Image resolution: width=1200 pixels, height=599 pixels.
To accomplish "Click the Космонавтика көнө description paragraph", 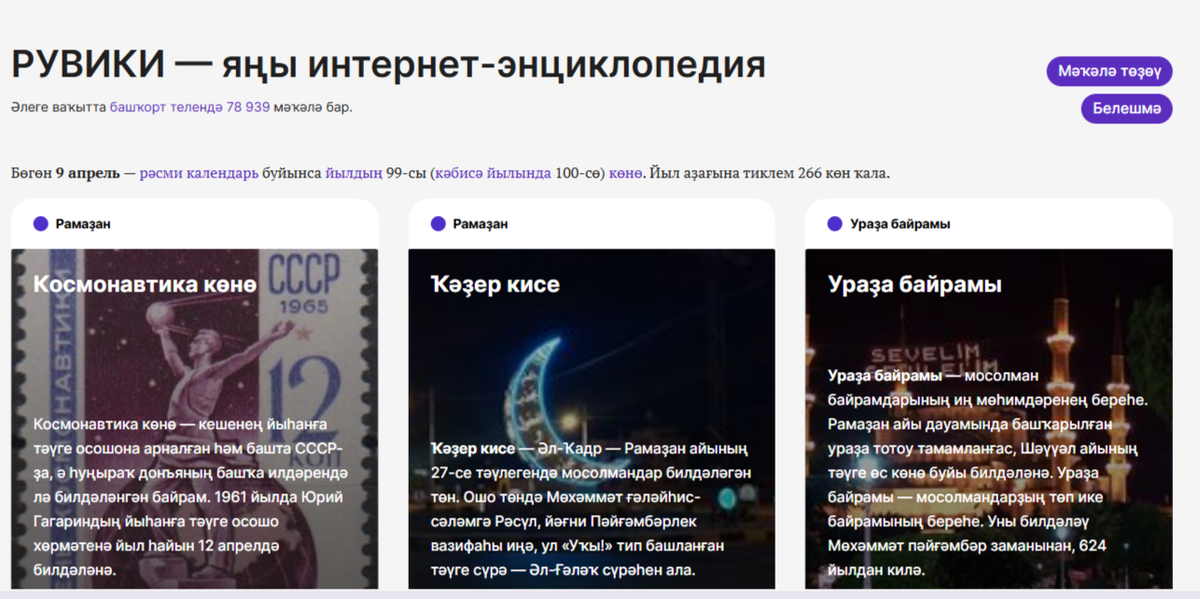I will [189, 497].
